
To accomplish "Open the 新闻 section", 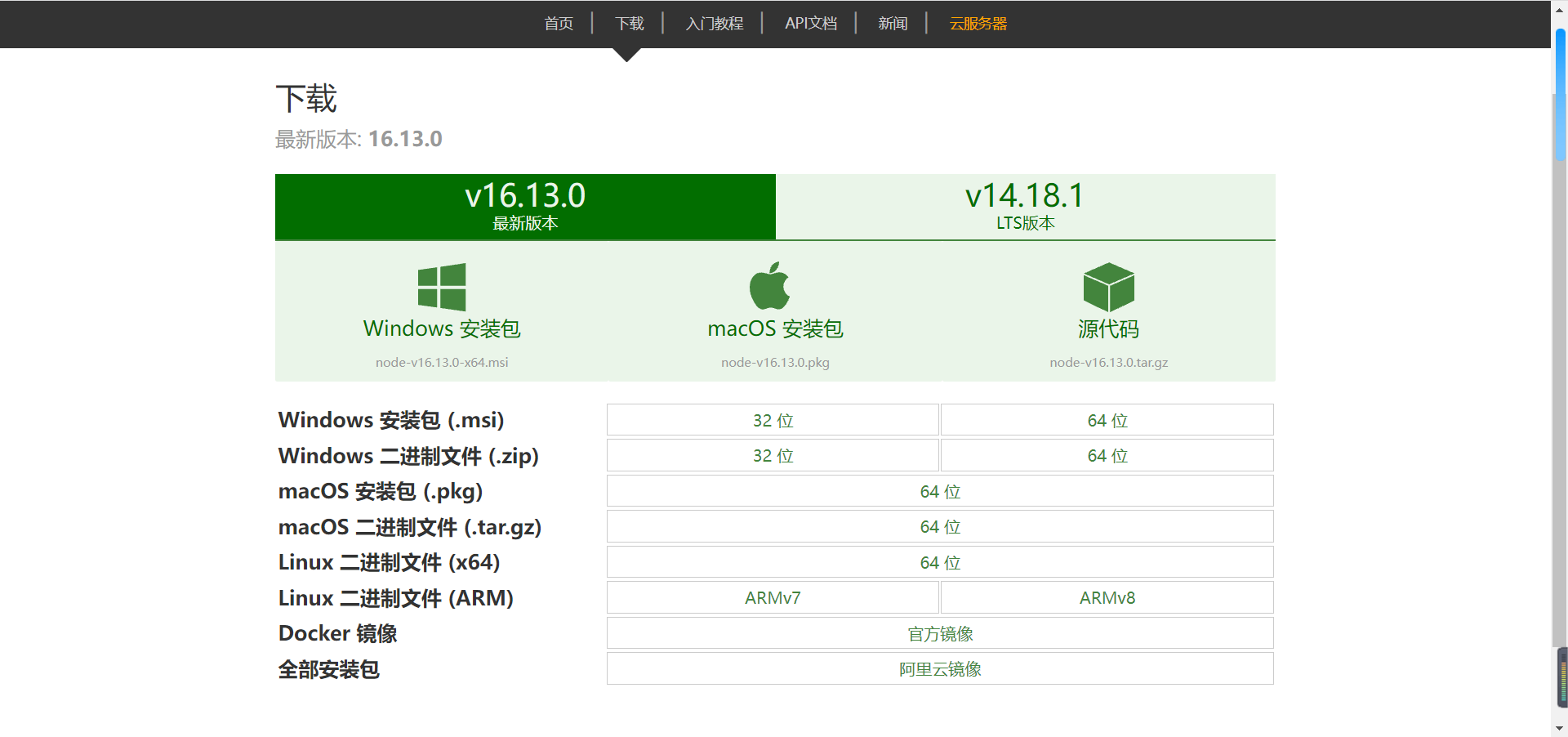I will tap(892, 24).
